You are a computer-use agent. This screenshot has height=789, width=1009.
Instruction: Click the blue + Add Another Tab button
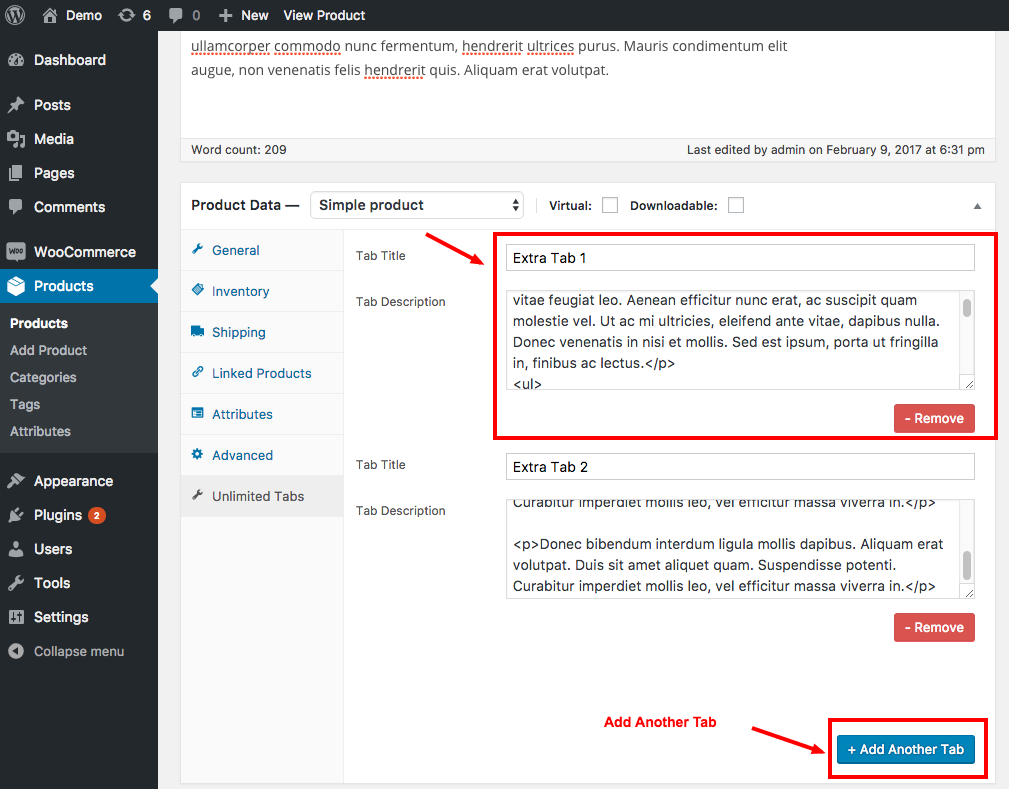905,749
